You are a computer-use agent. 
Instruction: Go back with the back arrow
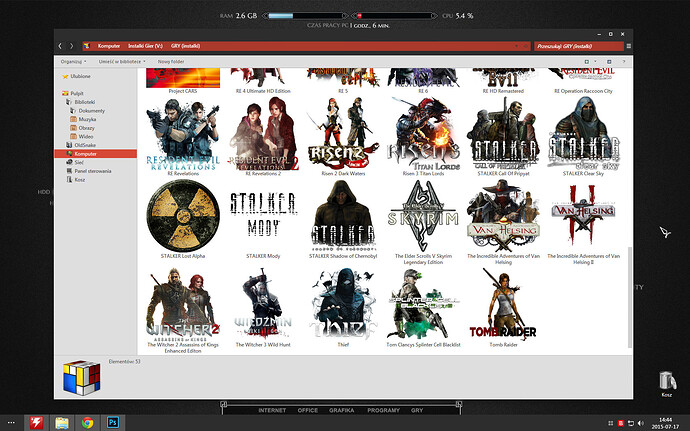tap(60, 46)
